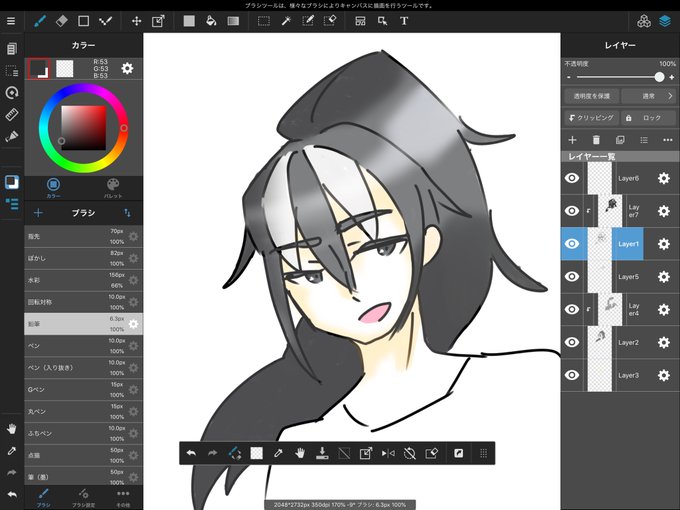Select the 水彩 brush from list
The width and height of the screenshot is (680, 510).
click(83, 280)
